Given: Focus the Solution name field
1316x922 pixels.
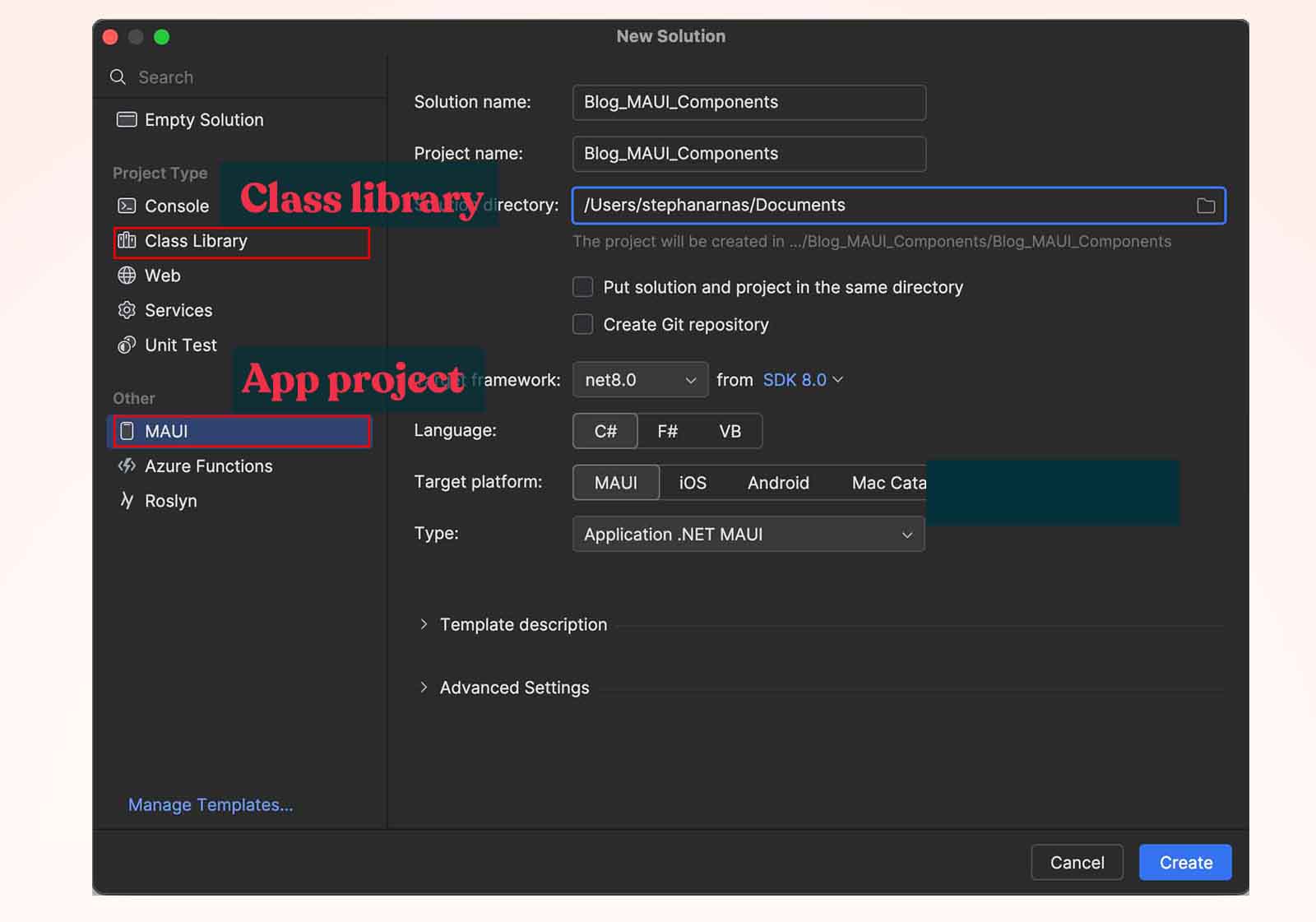Looking at the screenshot, I should (749, 102).
